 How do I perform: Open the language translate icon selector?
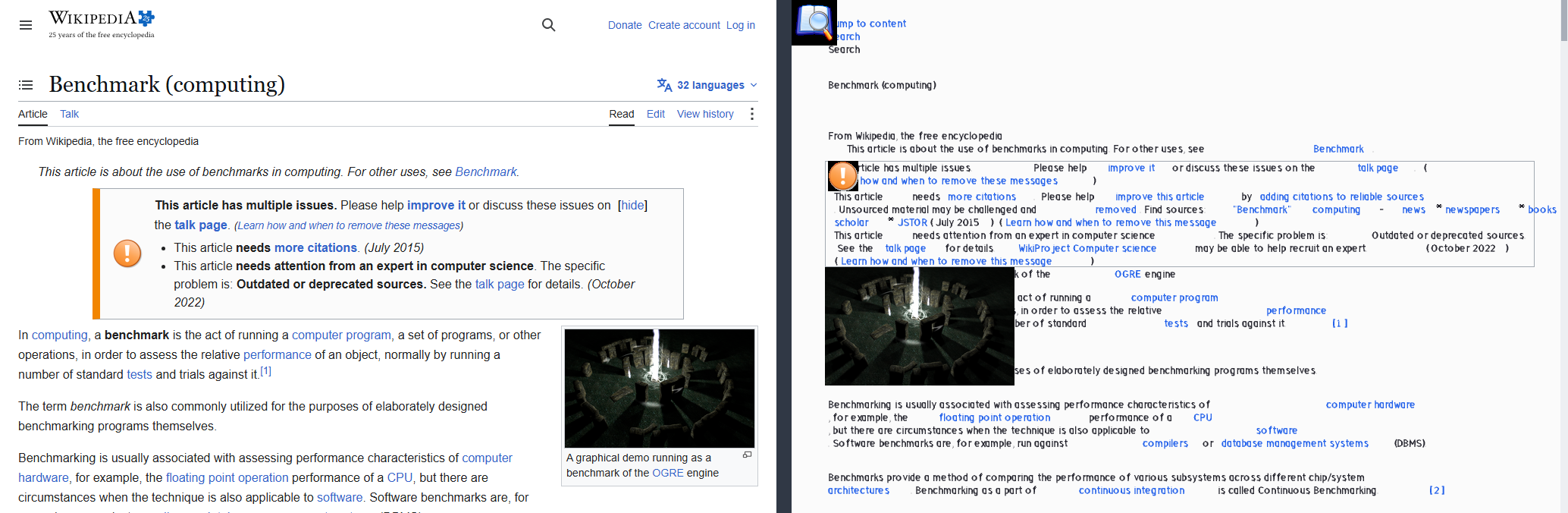tap(664, 85)
